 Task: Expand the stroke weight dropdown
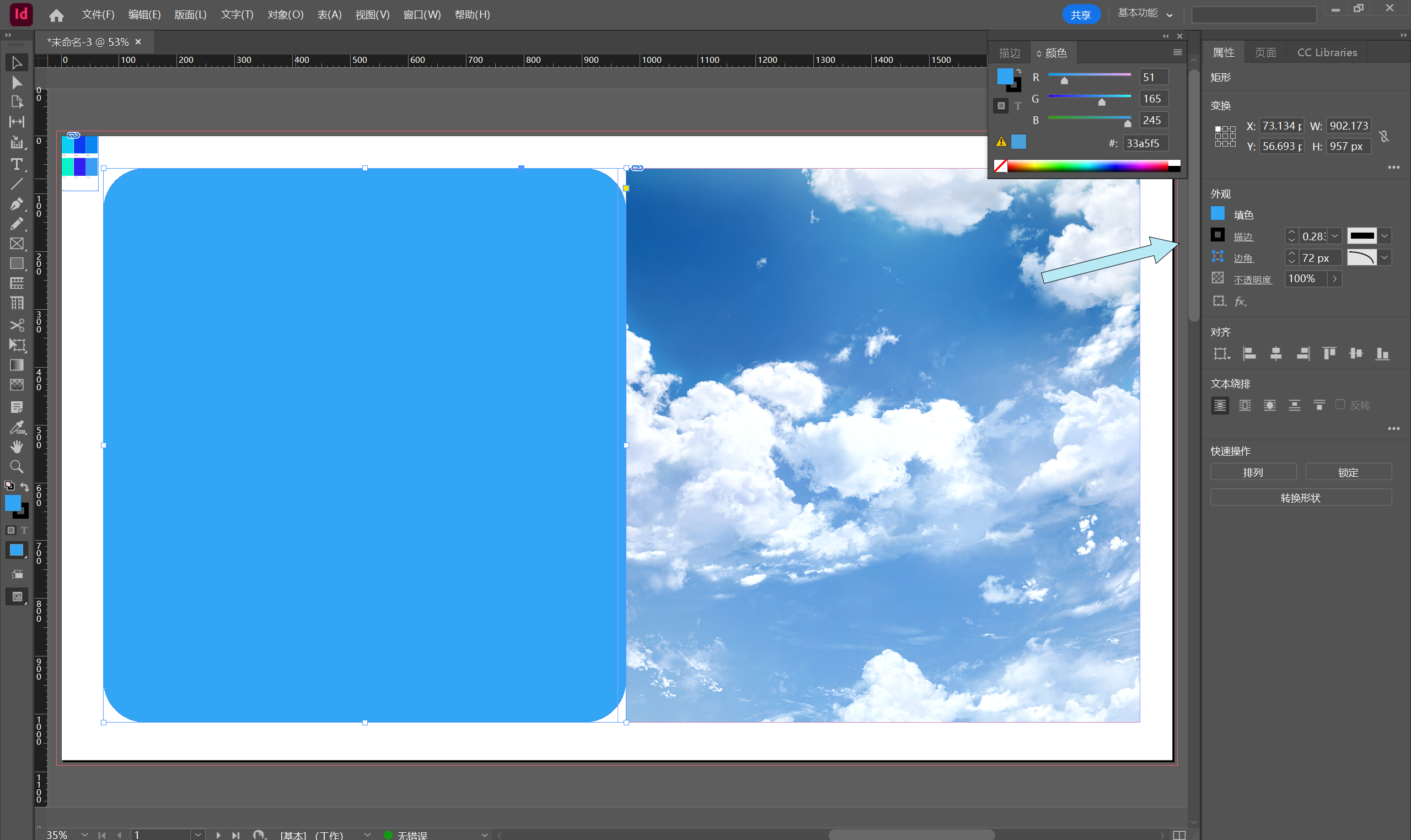tap(1334, 236)
